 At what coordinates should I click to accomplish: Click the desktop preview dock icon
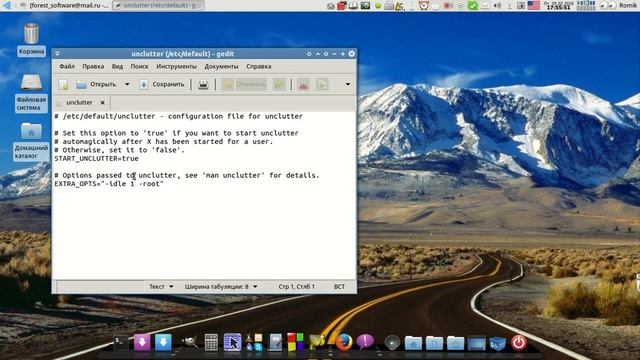tap(477, 343)
